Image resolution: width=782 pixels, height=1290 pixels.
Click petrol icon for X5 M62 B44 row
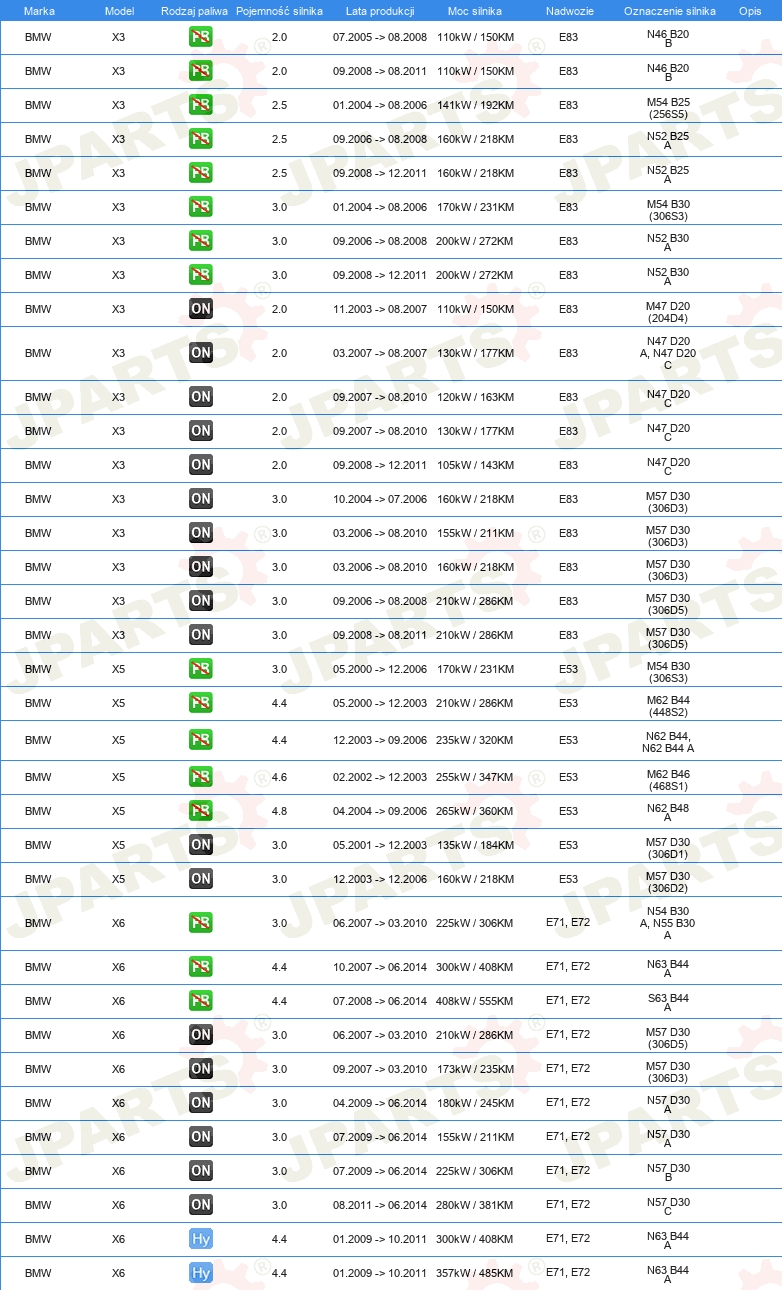pyautogui.click(x=201, y=703)
